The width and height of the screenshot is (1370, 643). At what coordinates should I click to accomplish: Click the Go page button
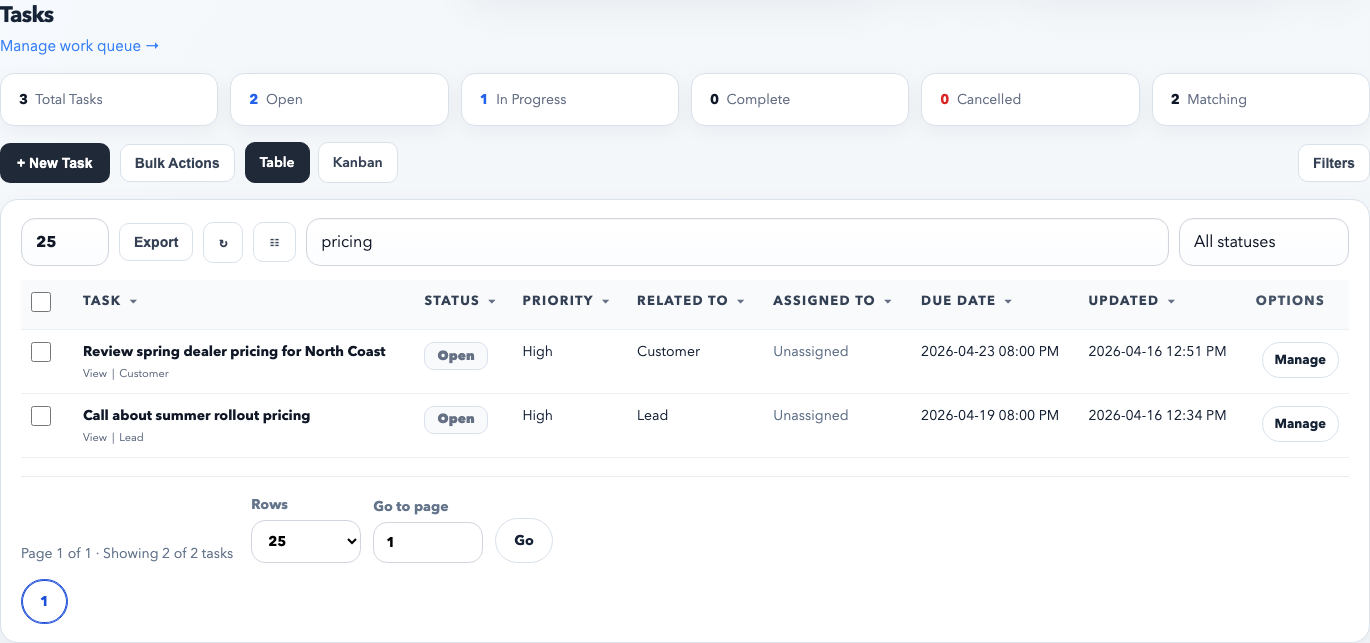coord(524,541)
